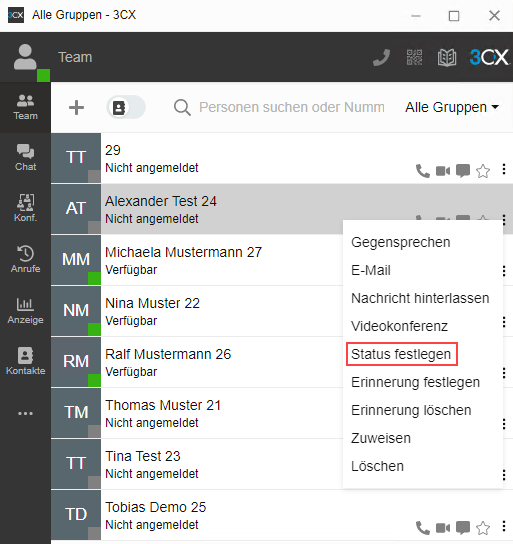
Task: Open the phonebook book icon in header
Action: click(x=447, y=58)
